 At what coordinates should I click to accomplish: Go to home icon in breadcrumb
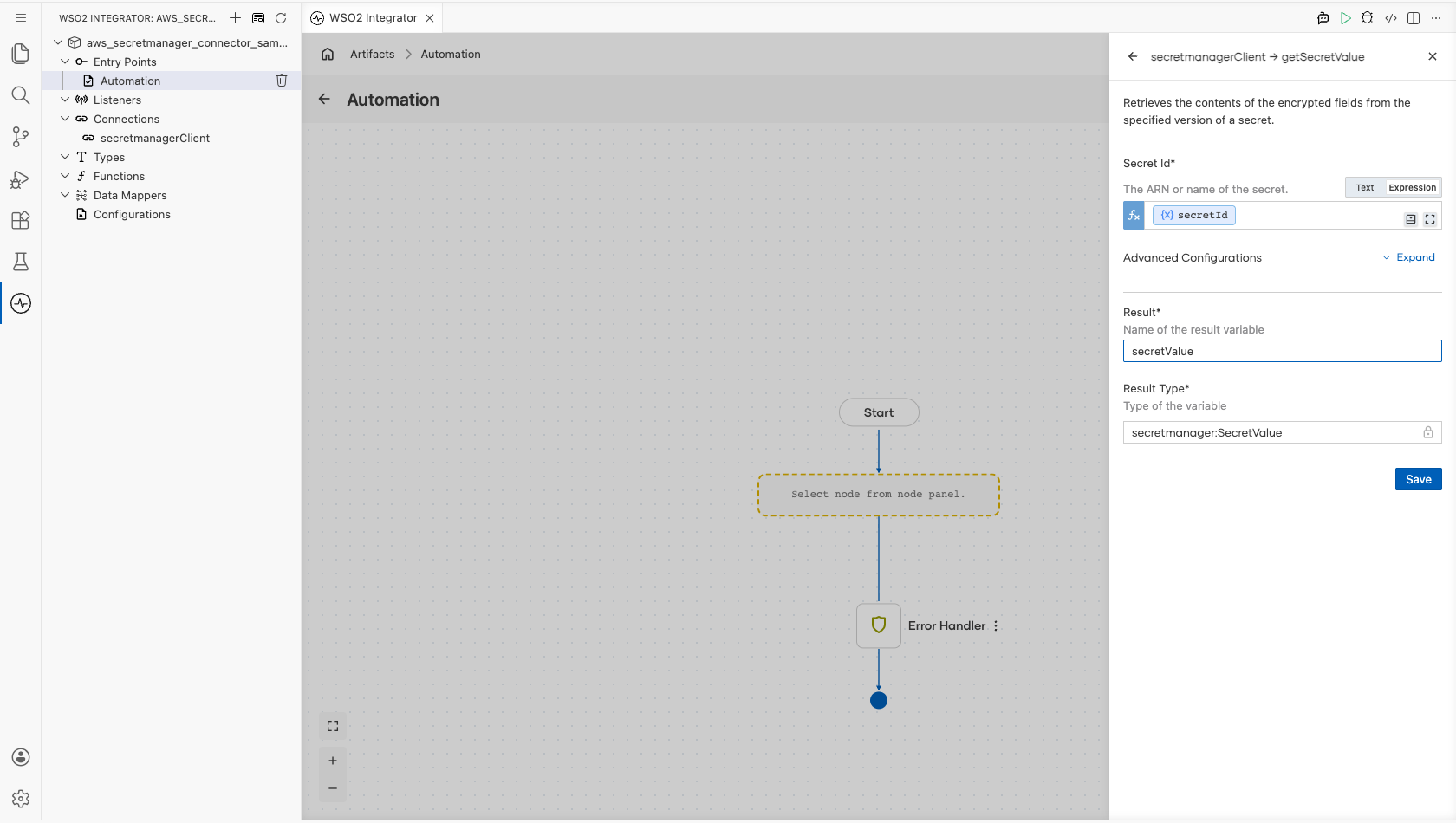pos(328,54)
